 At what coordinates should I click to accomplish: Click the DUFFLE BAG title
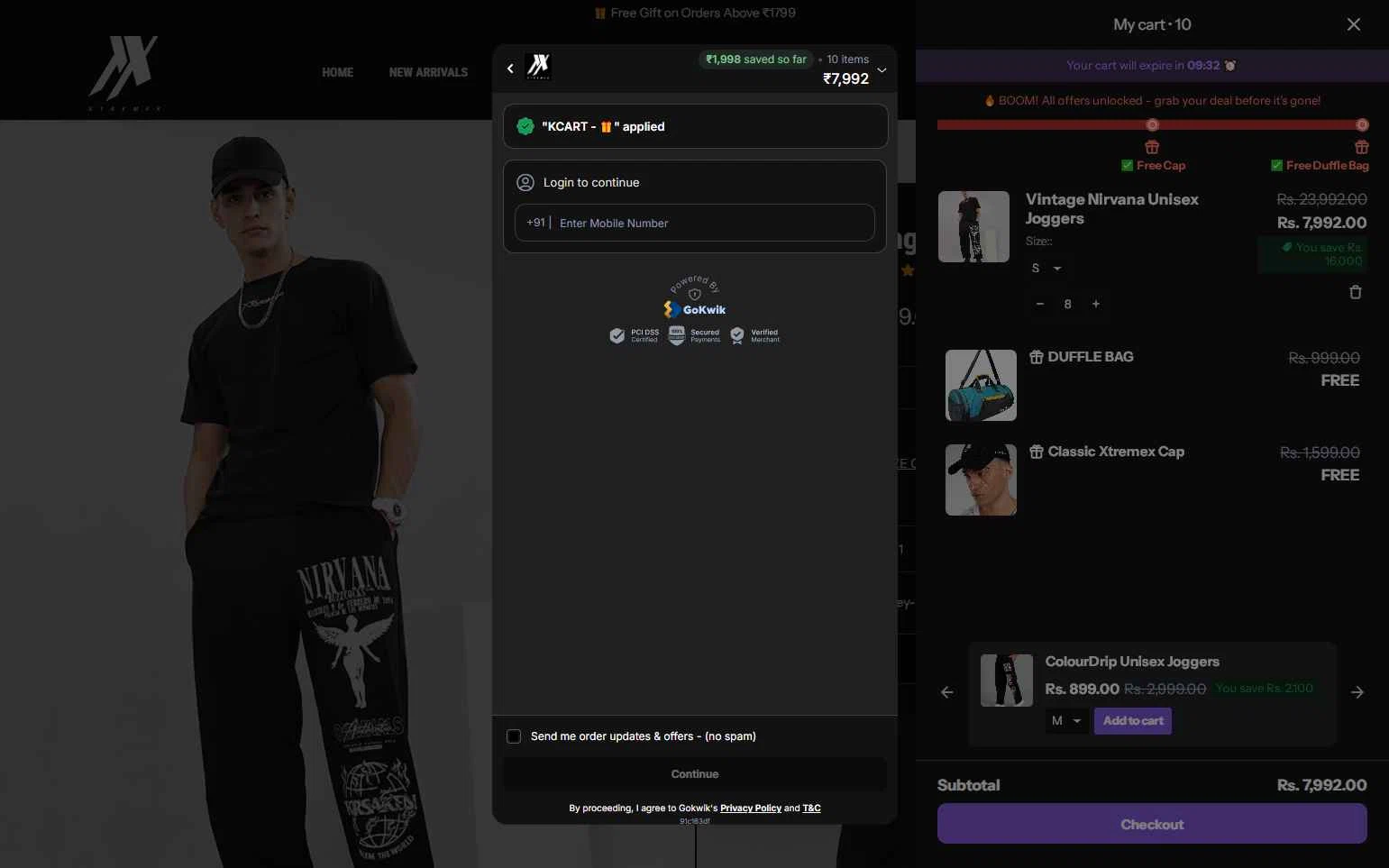1091,357
